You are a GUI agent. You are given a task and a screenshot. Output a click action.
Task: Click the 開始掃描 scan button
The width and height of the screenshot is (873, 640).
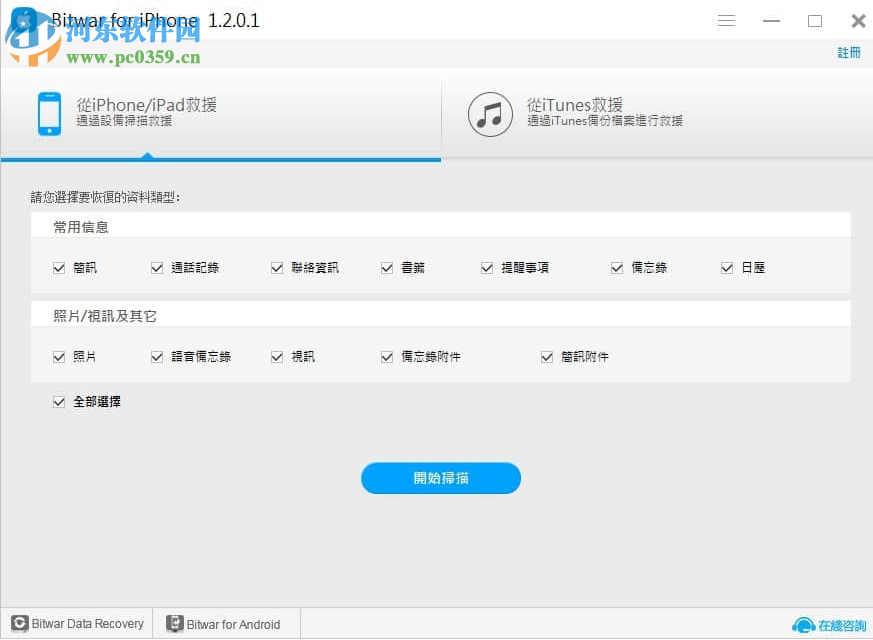[x=440, y=478]
